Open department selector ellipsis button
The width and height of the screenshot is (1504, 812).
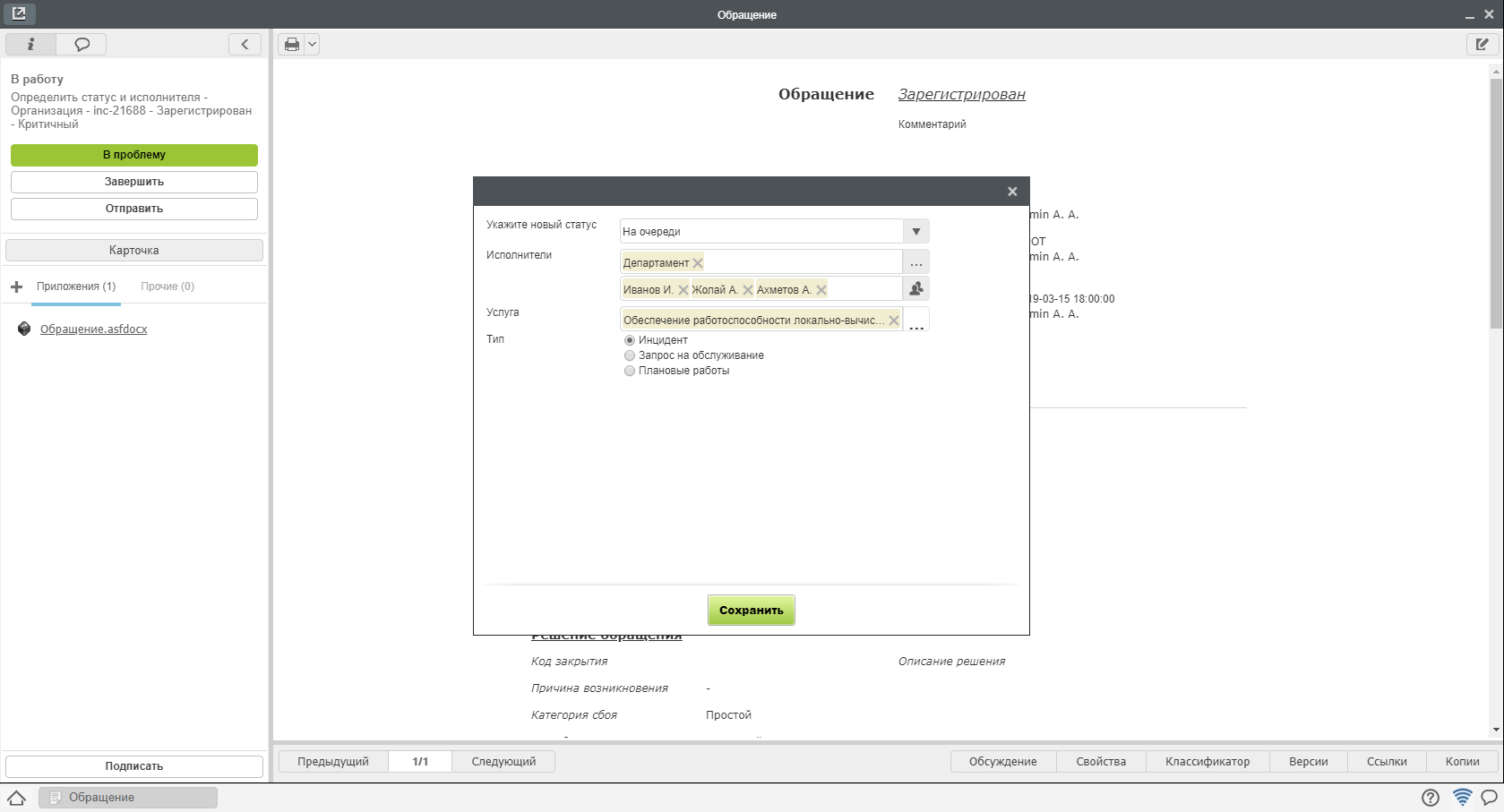coord(915,262)
